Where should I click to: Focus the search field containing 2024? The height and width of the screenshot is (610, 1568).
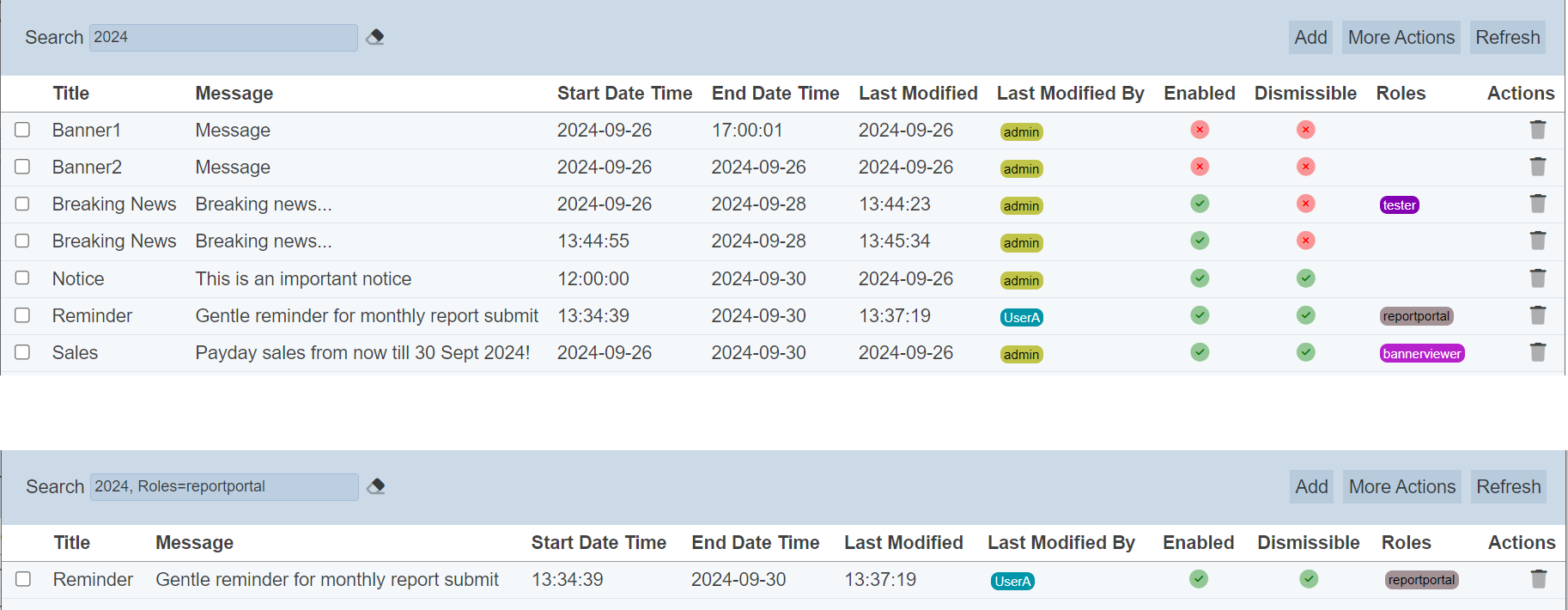tap(223, 38)
